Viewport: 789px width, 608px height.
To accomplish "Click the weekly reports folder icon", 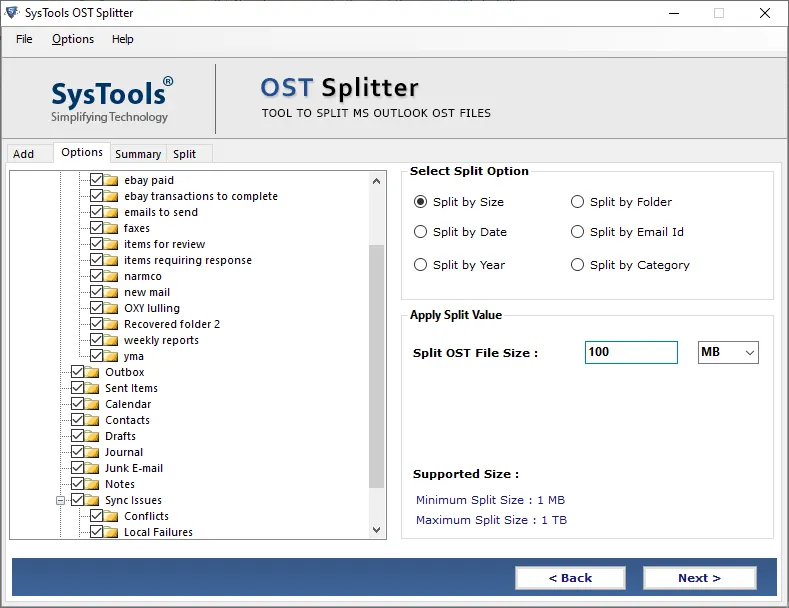I will (111, 340).
